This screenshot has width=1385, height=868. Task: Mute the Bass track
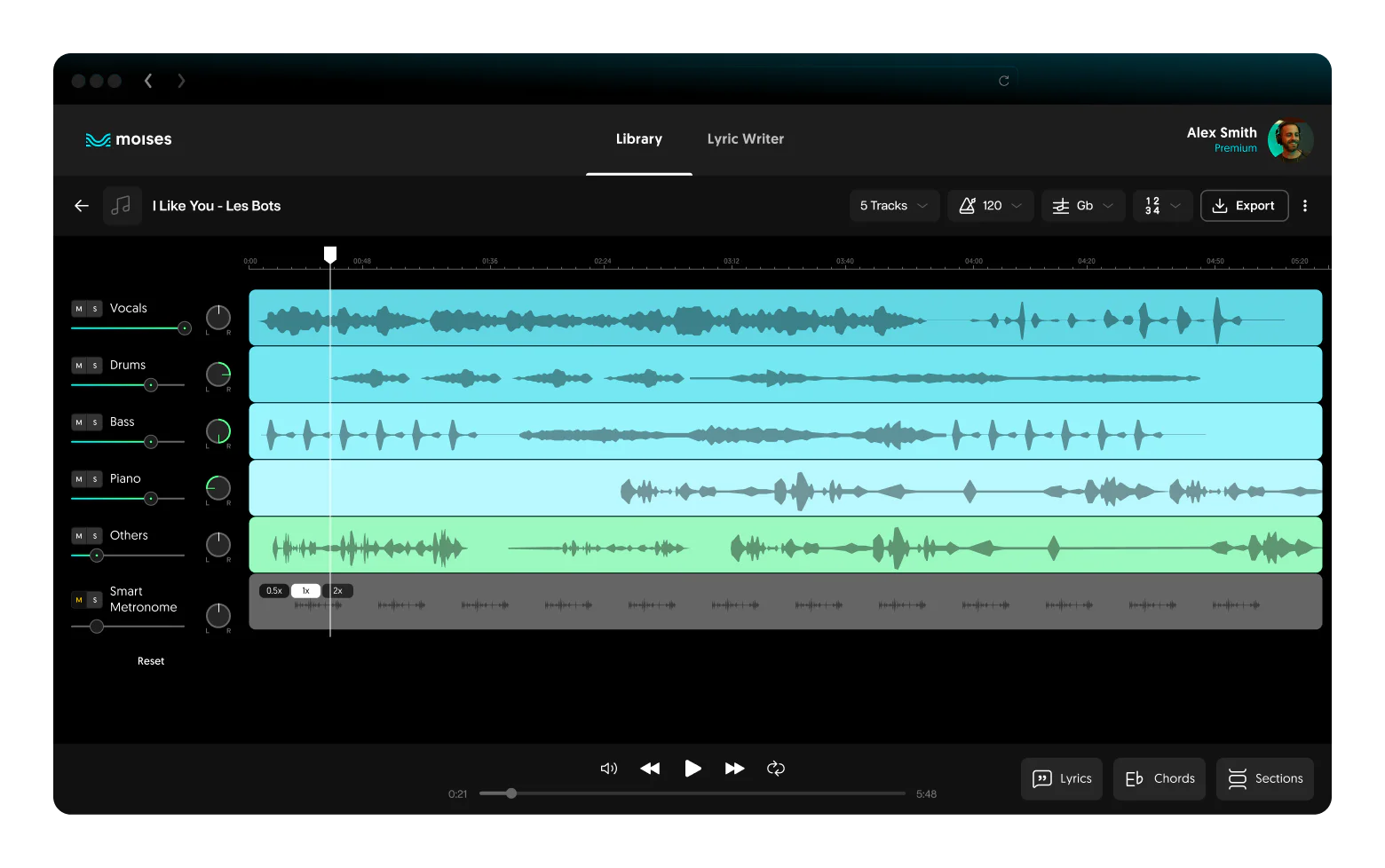point(79,422)
